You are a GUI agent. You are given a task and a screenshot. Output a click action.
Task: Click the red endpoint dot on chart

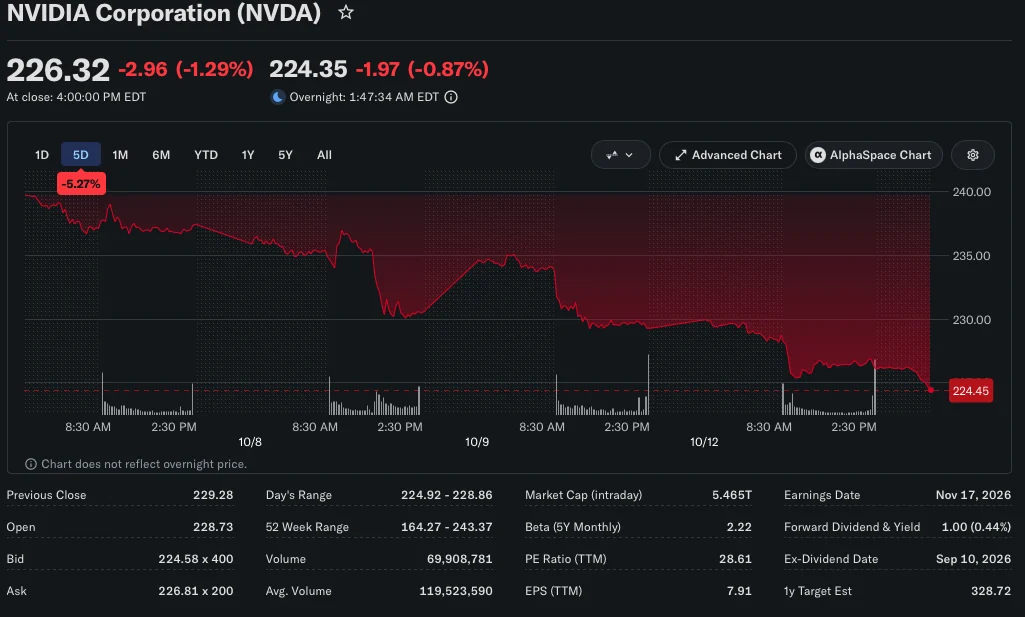(930, 390)
